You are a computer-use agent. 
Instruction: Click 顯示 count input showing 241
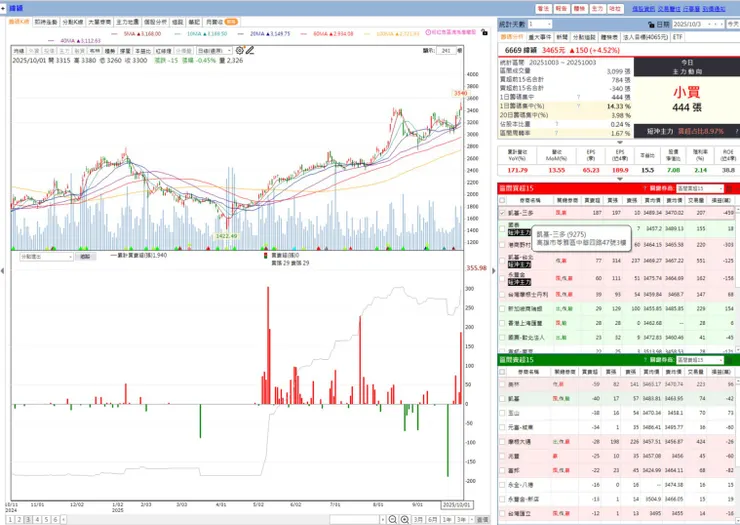(446, 51)
